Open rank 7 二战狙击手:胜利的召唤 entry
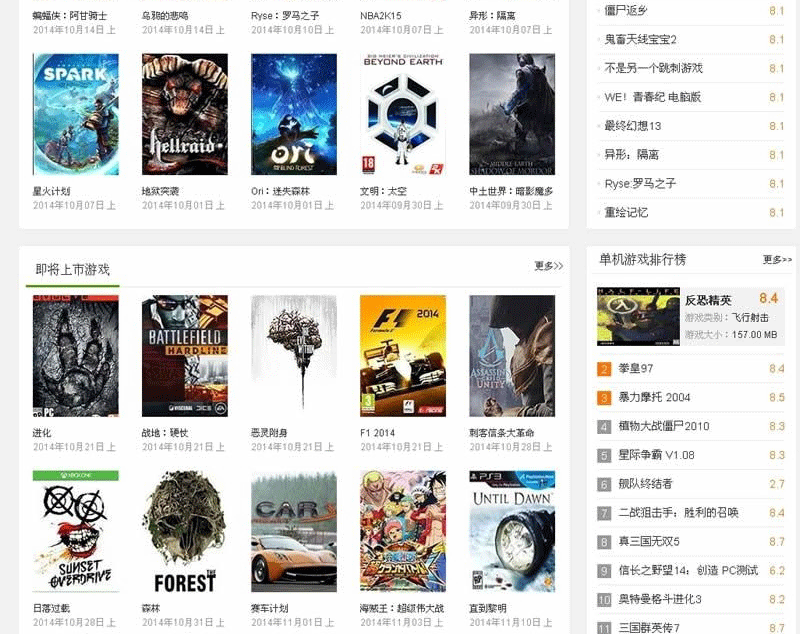 point(679,513)
